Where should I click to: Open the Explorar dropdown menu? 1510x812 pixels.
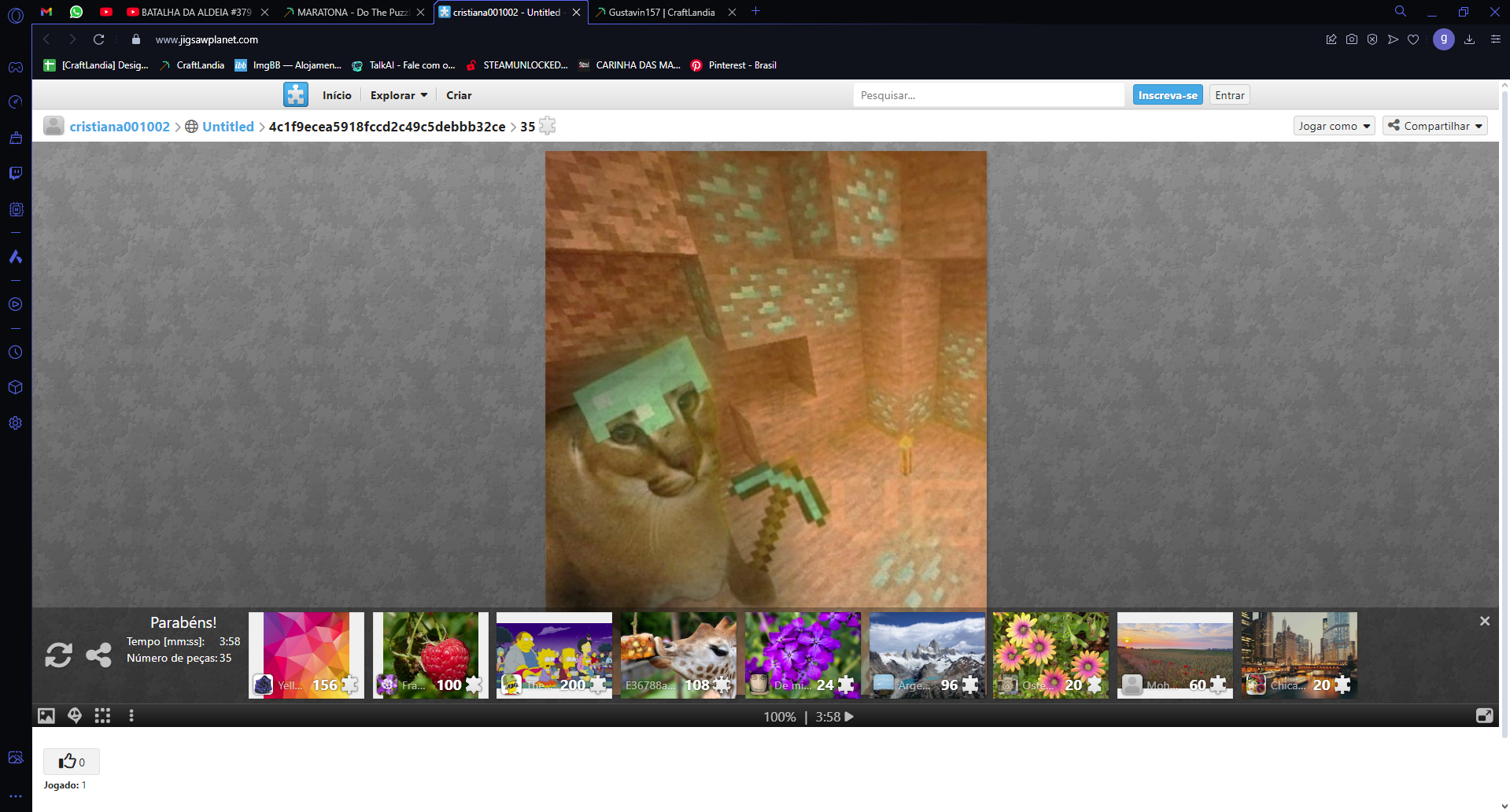[399, 95]
